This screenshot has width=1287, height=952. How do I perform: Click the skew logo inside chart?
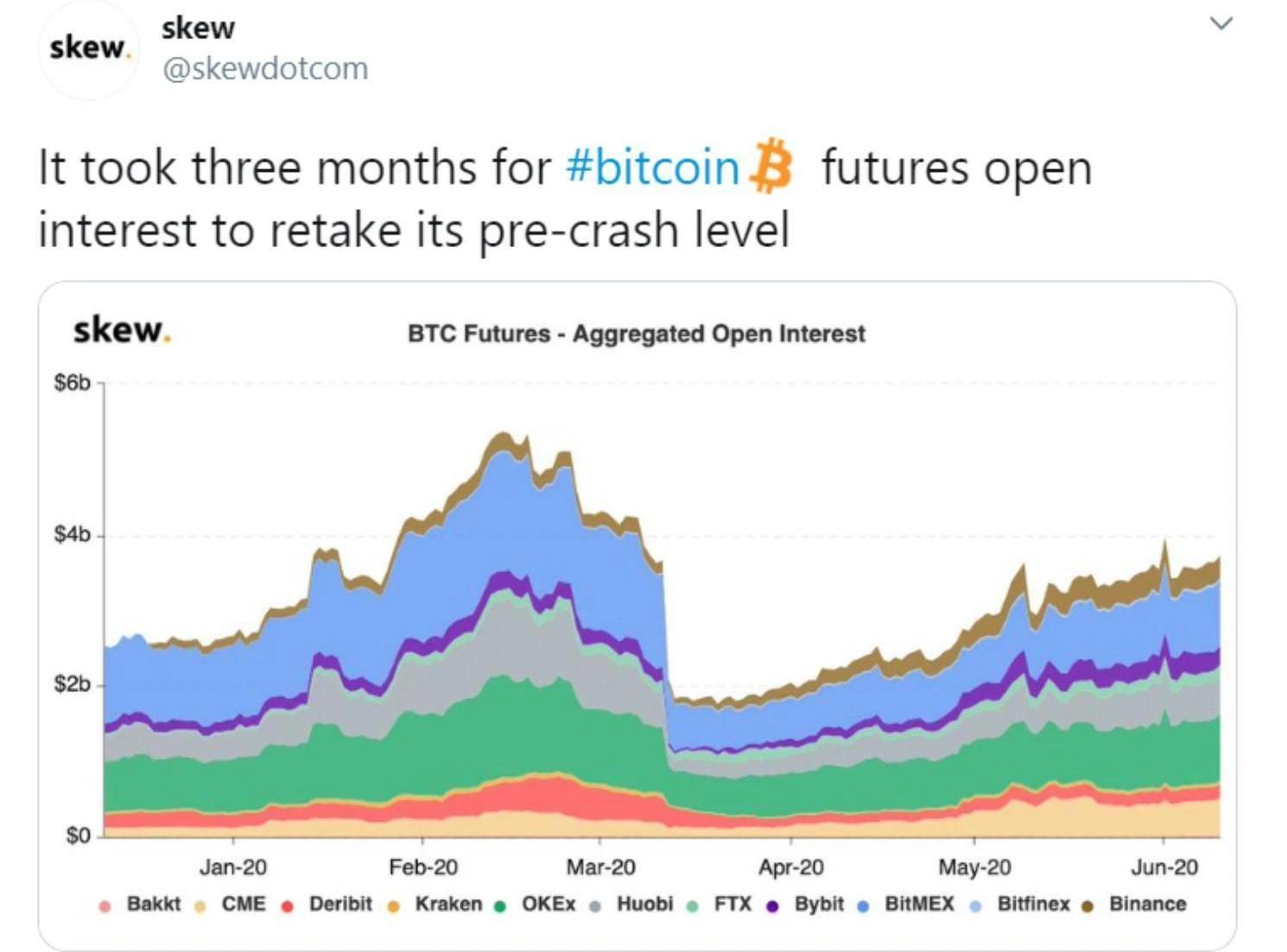[x=122, y=330]
